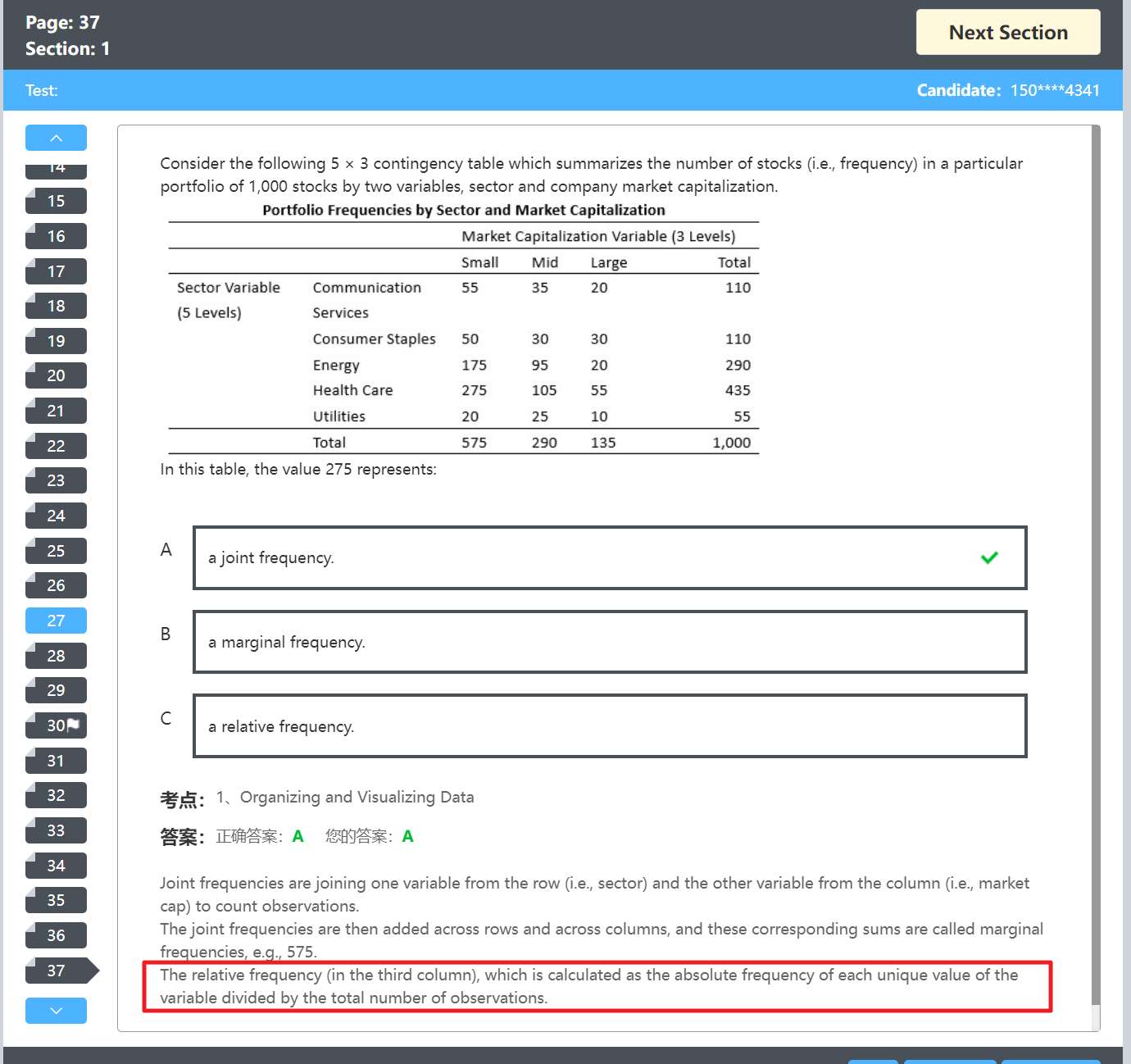
Task: Click the 'Section: 1' header text
Action: pyautogui.click(x=67, y=49)
